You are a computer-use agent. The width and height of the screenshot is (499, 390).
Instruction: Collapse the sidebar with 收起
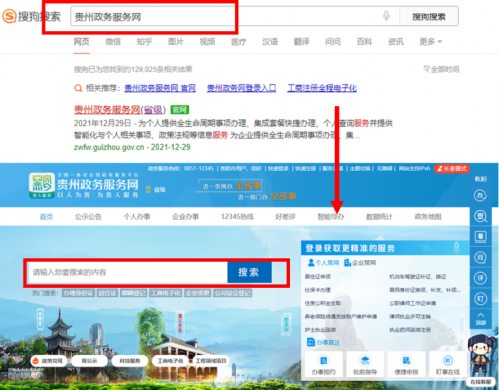point(480,179)
